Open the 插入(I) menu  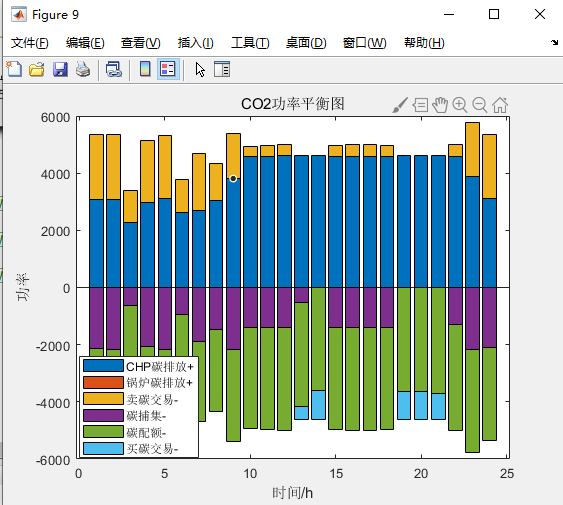click(x=196, y=43)
